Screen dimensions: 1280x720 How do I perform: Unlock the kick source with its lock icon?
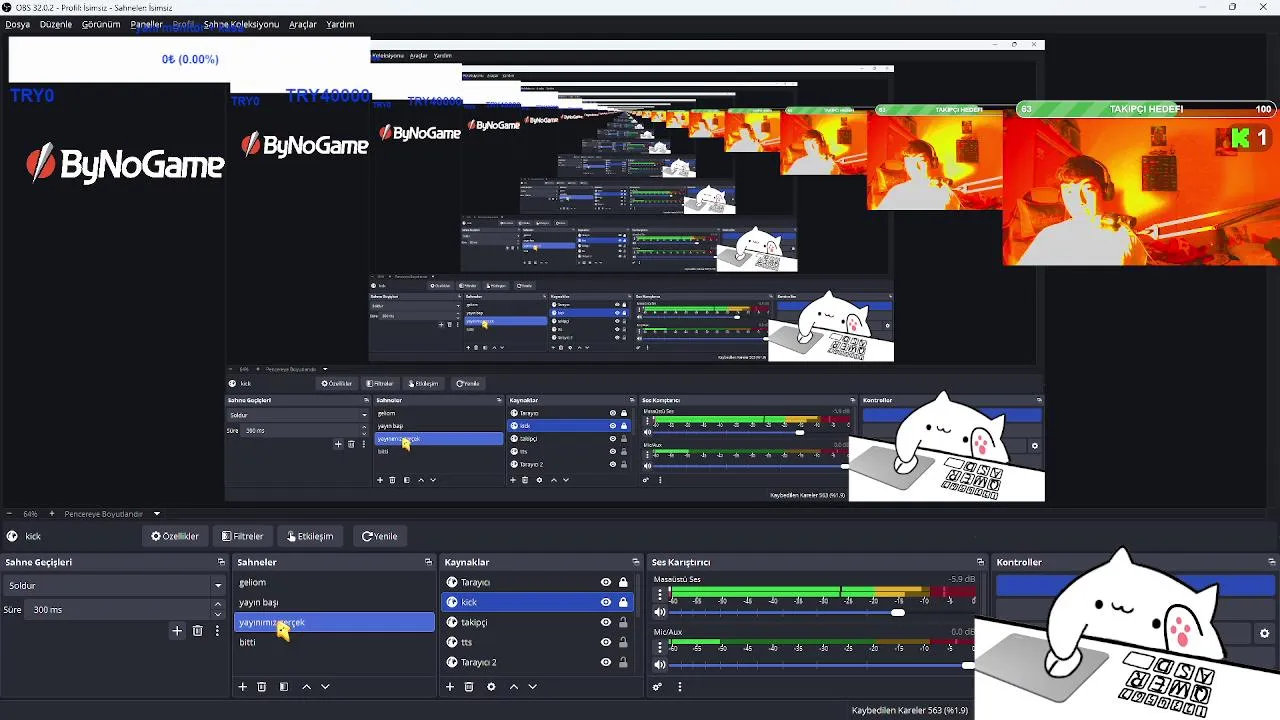click(623, 602)
